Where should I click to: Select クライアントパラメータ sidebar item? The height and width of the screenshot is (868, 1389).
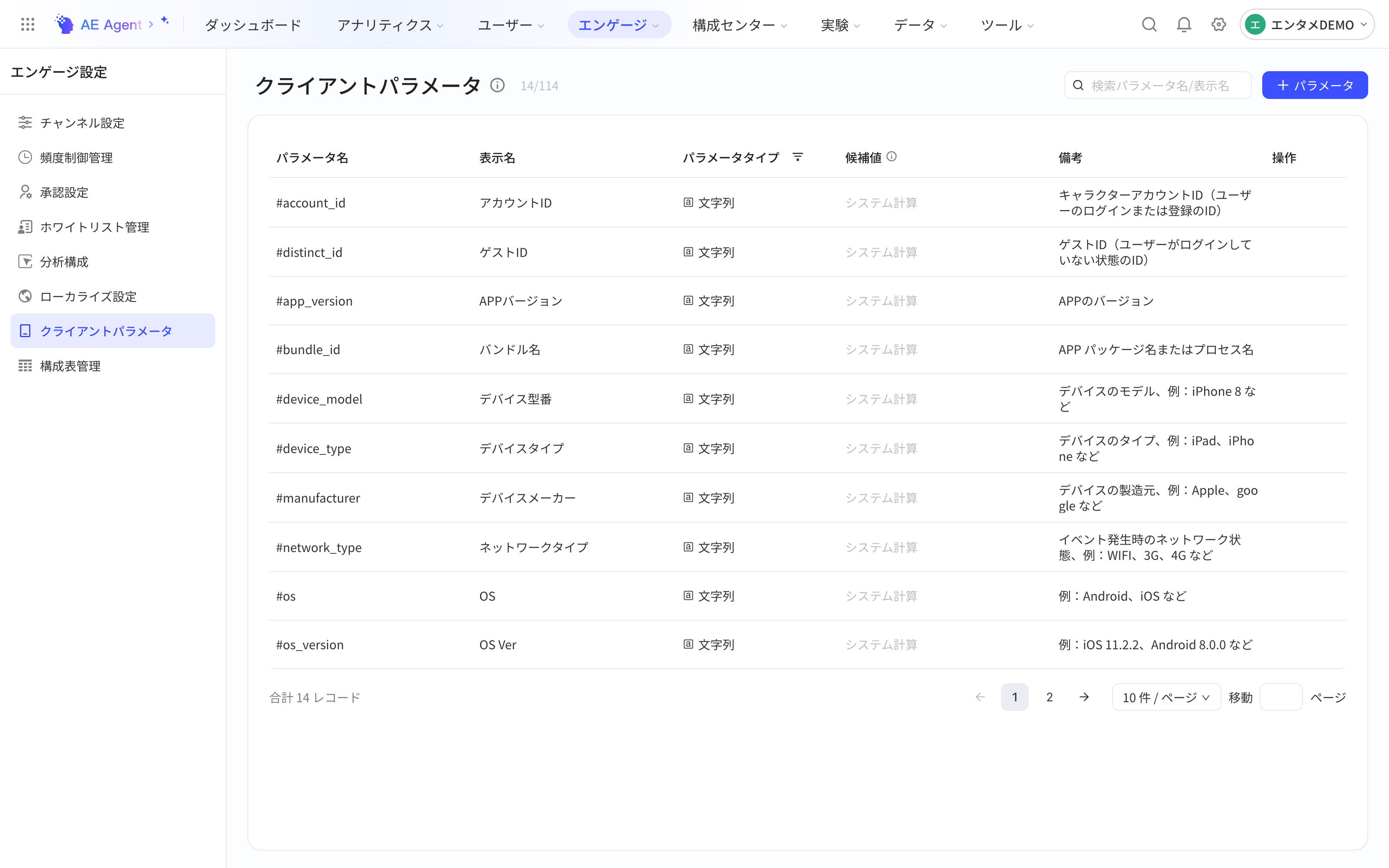pyautogui.click(x=112, y=331)
